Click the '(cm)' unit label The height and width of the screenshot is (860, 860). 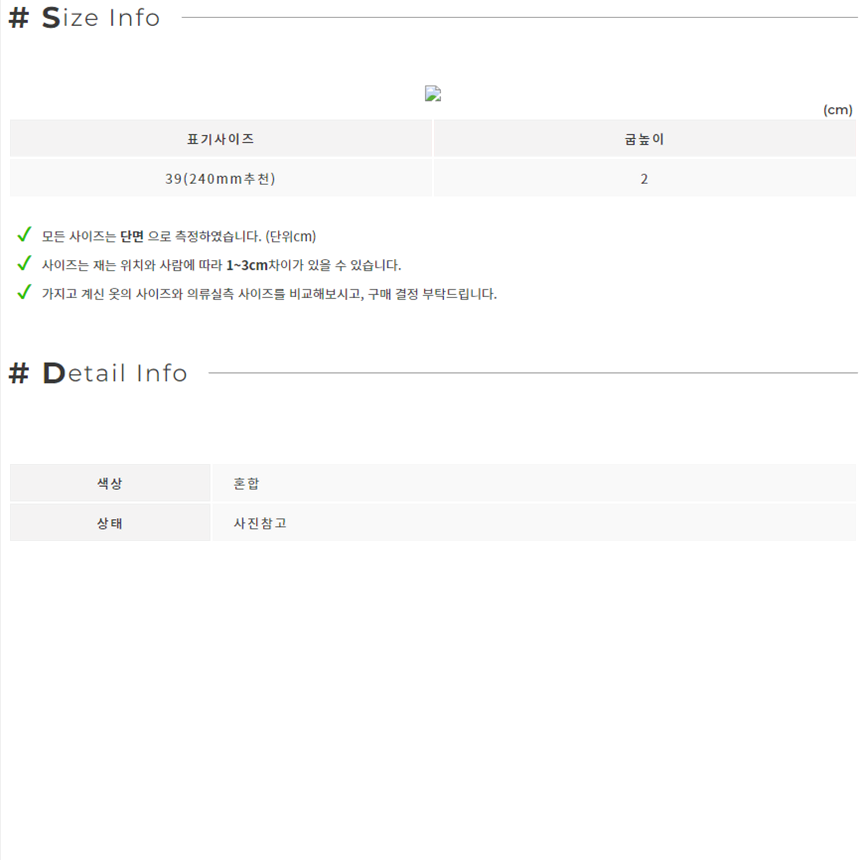838,110
